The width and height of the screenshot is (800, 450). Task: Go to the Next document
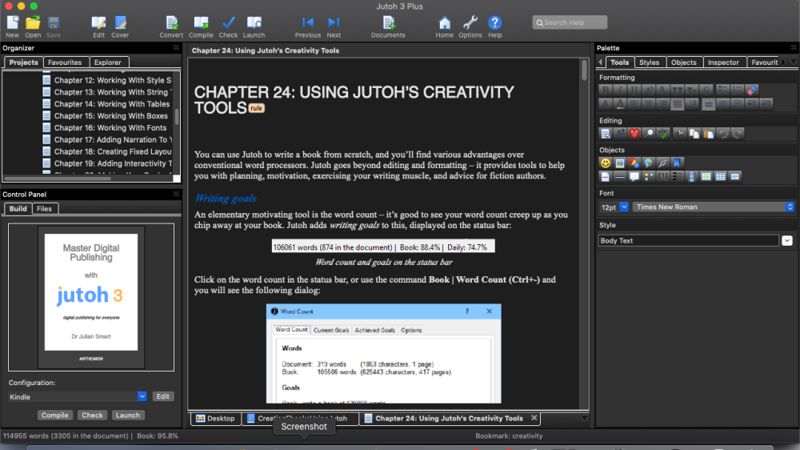point(334,27)
